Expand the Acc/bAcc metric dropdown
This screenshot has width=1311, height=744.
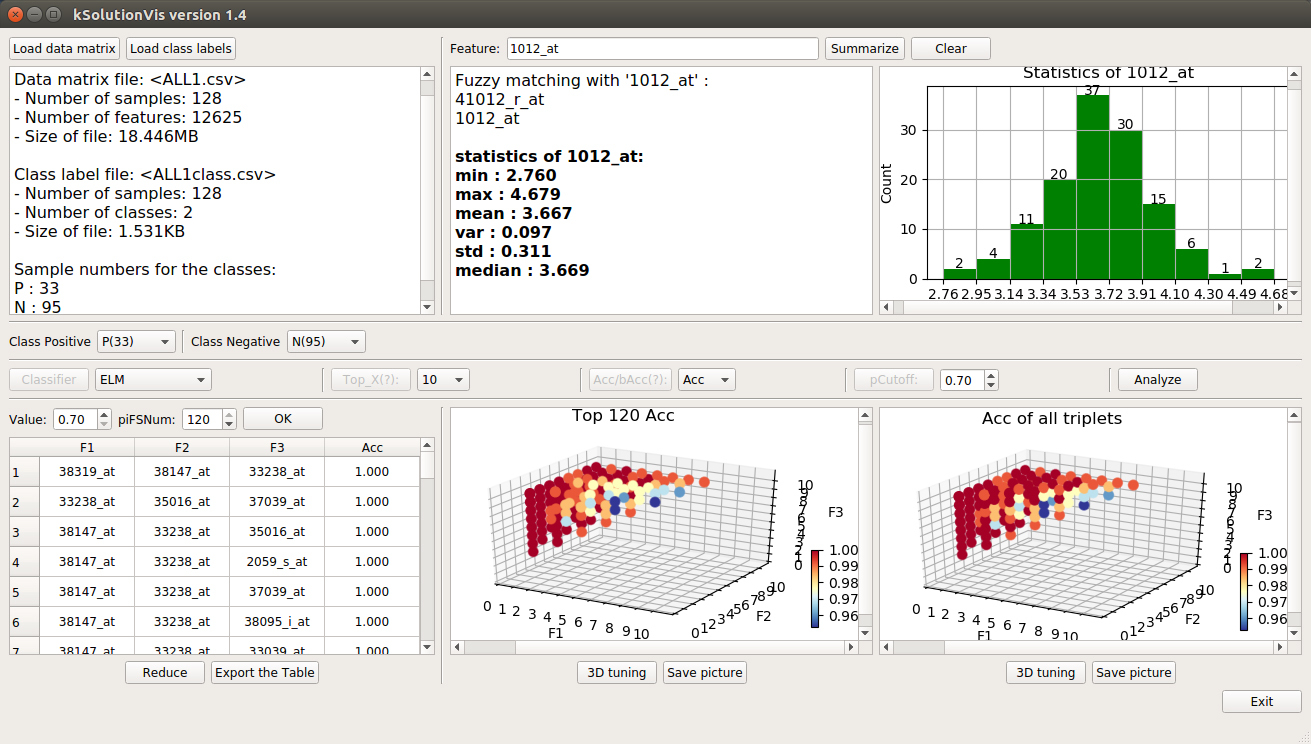point(706,380)
